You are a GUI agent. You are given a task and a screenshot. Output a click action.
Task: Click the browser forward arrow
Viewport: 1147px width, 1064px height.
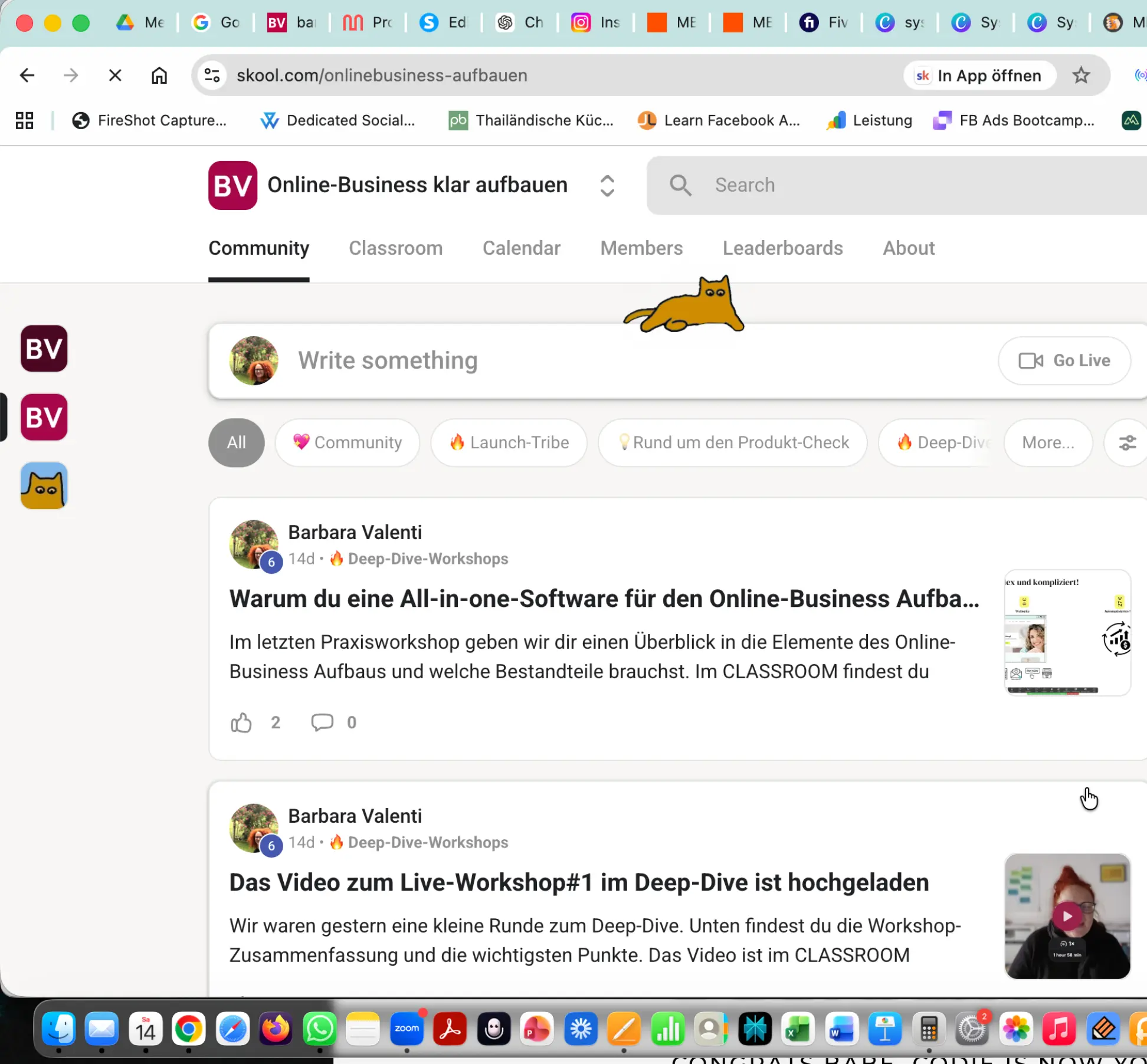click(71, 75)
